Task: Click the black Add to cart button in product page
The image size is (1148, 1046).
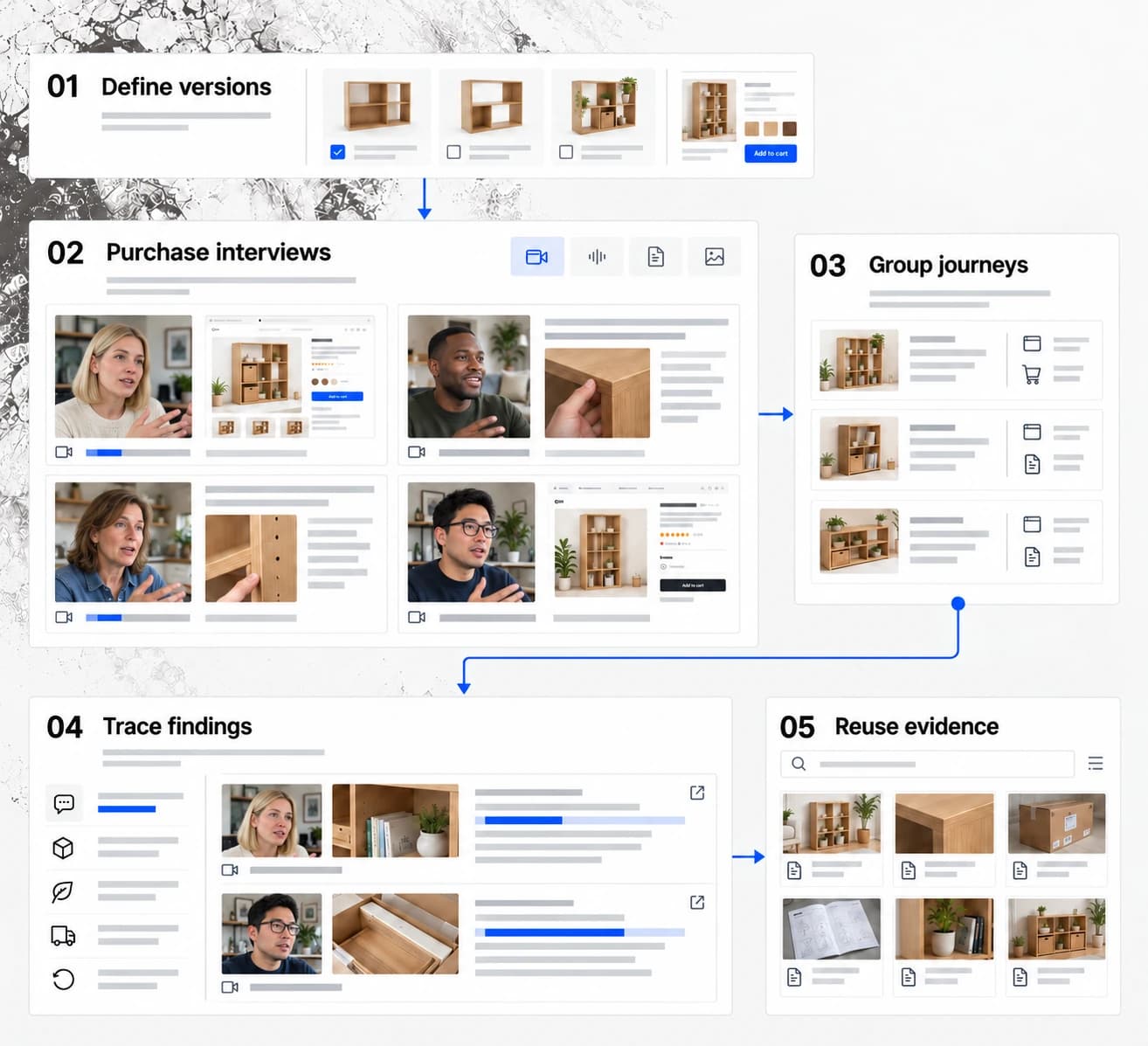Action: tap(692, 585)
